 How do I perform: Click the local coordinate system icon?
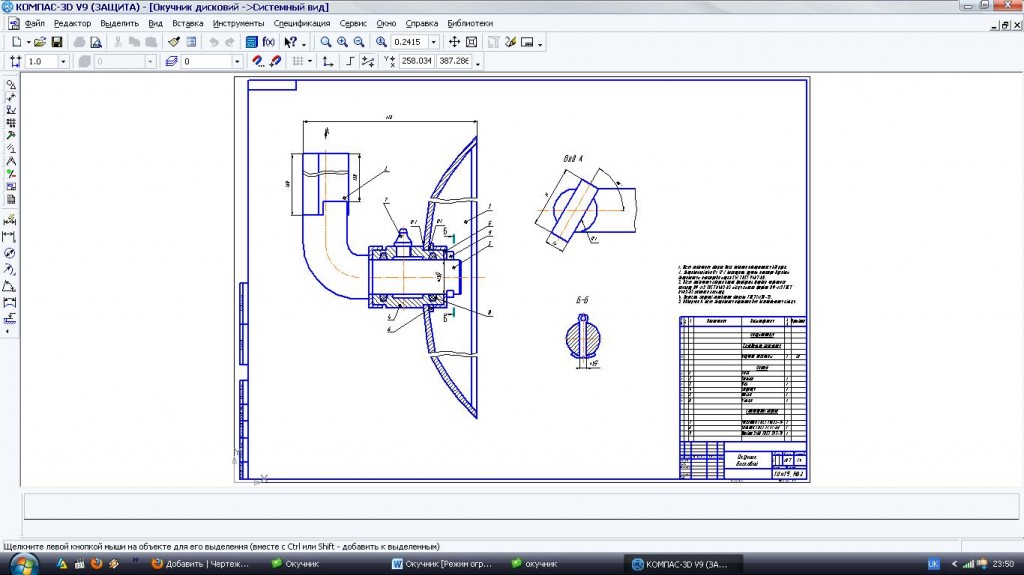tap(328, 61)
